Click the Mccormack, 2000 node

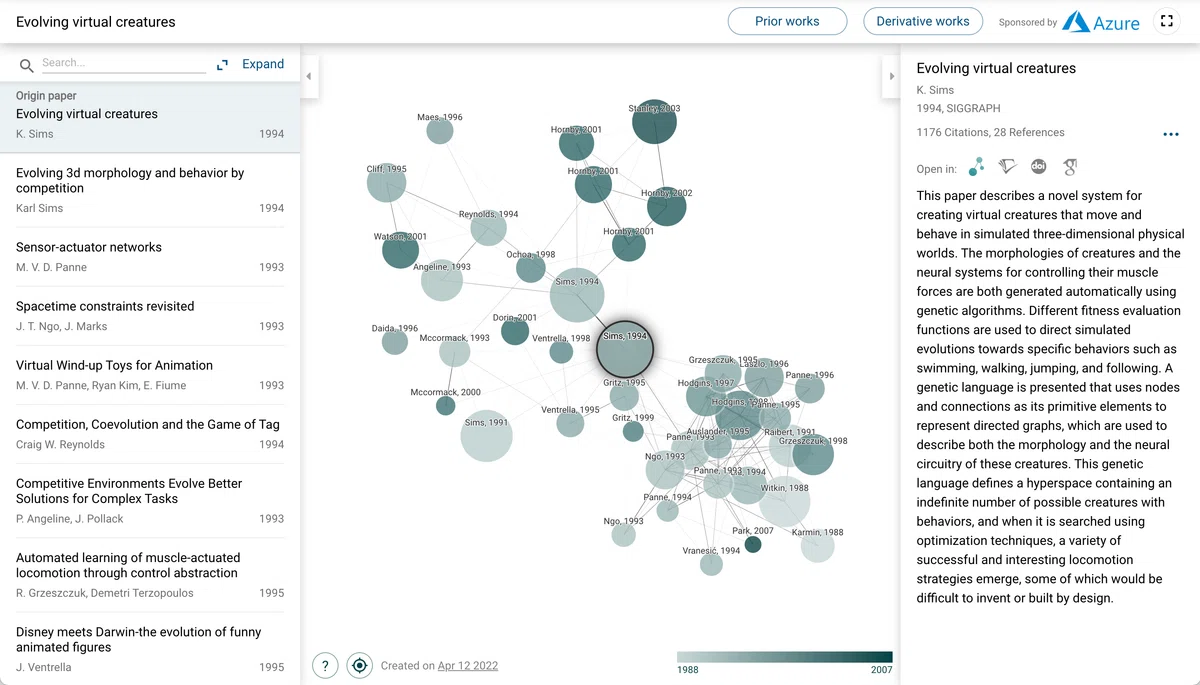(x=445, y=405)
